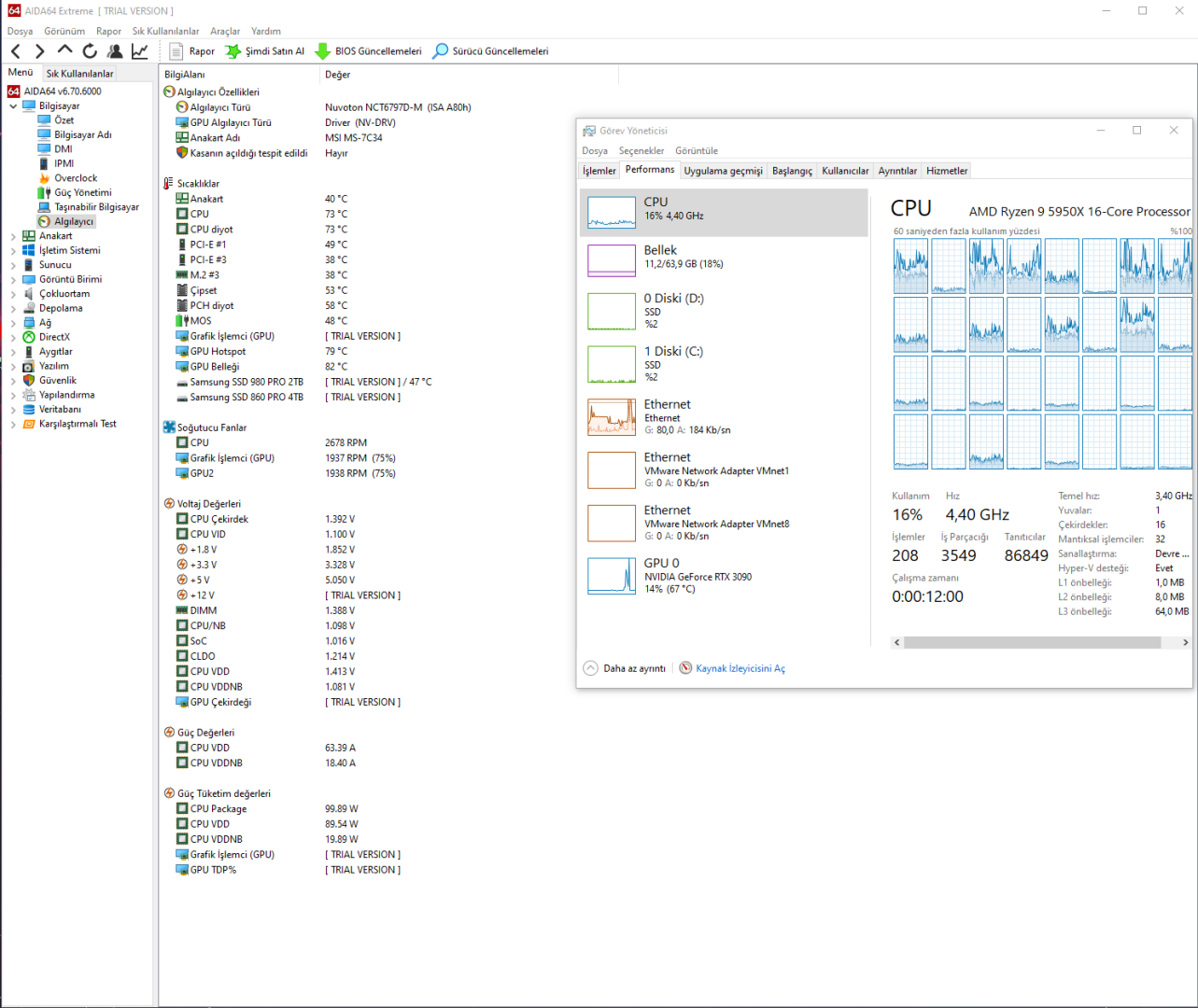Viewport: 1198px width, 1008px height.
Task: Select Overclock in the sidebar tree
Action: (75, 178)
